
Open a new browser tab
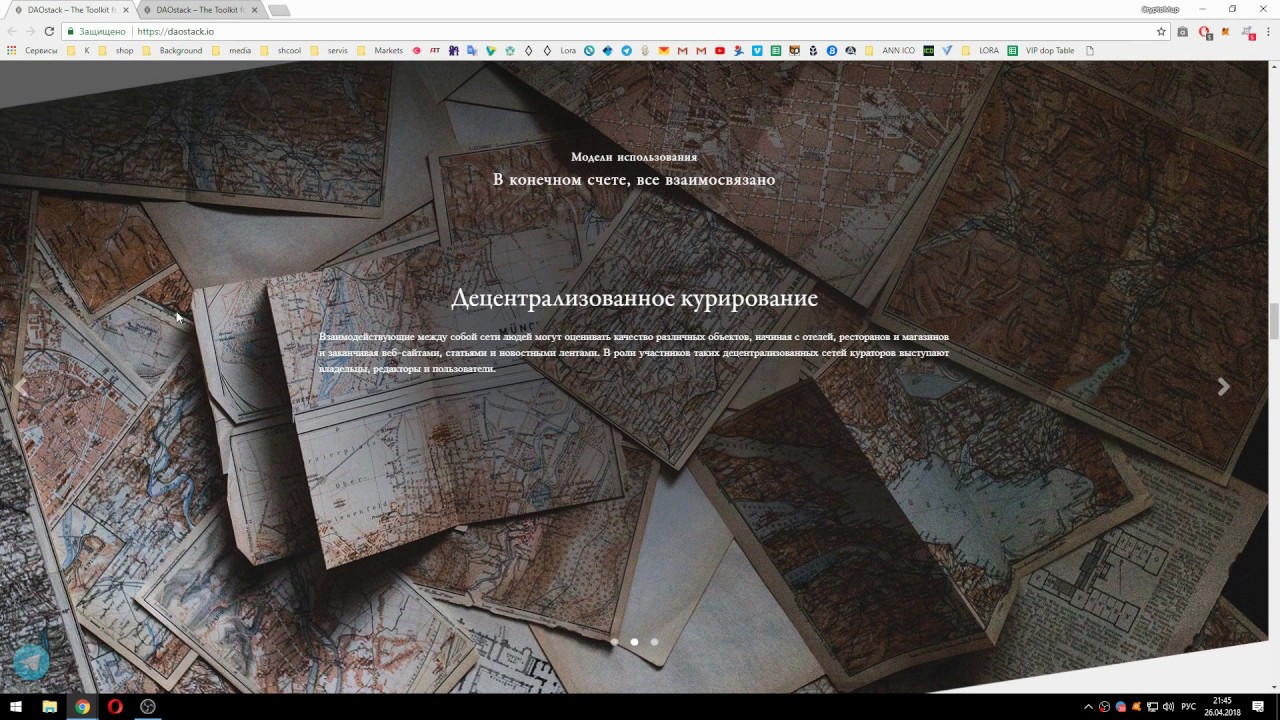[x=280, y=10]
